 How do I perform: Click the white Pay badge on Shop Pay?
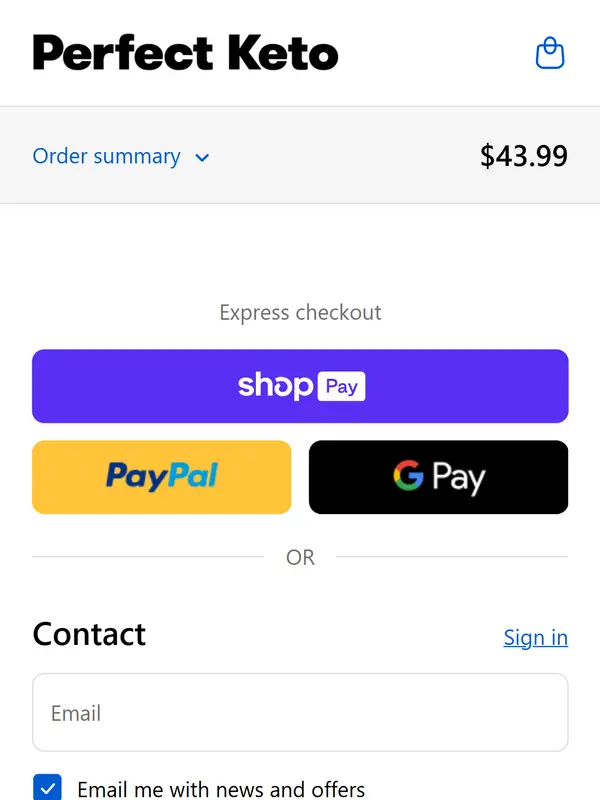tap(341, 386)
